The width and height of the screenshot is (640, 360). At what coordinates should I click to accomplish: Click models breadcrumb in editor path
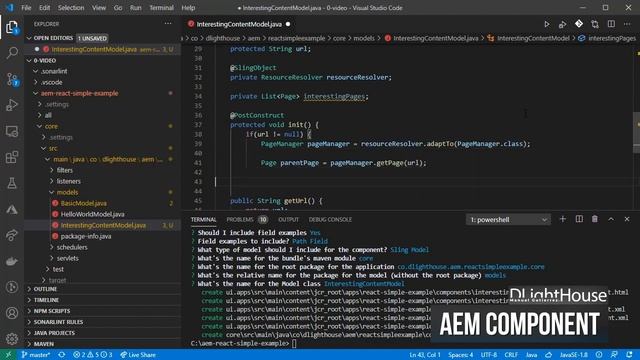(x=364, y=38)
